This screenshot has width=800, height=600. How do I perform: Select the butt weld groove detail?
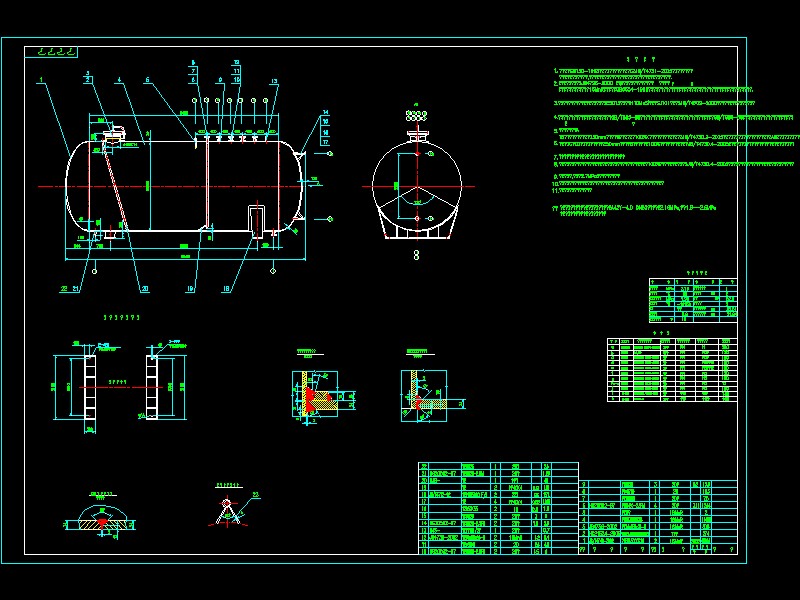coord(102,521)
